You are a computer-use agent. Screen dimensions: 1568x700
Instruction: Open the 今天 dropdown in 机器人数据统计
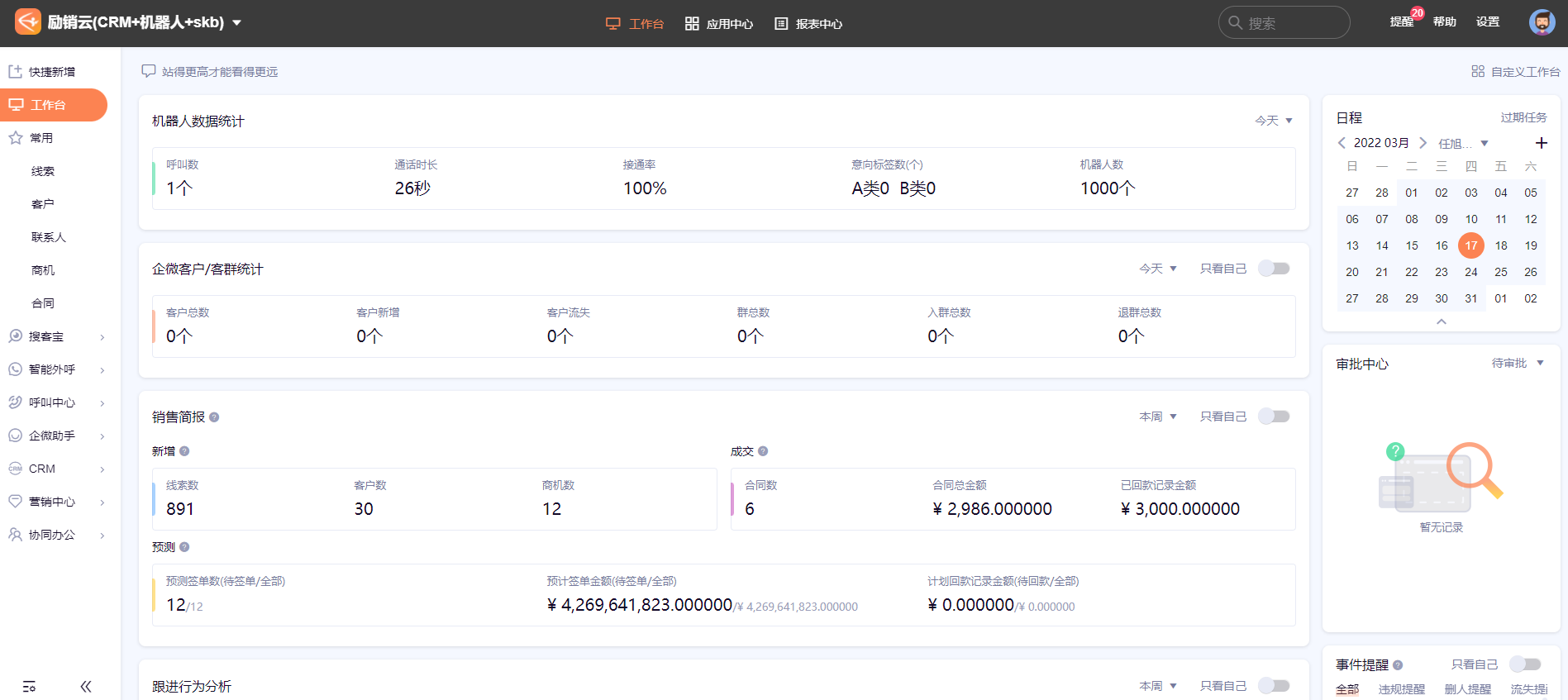click(x=1273, y=121)
